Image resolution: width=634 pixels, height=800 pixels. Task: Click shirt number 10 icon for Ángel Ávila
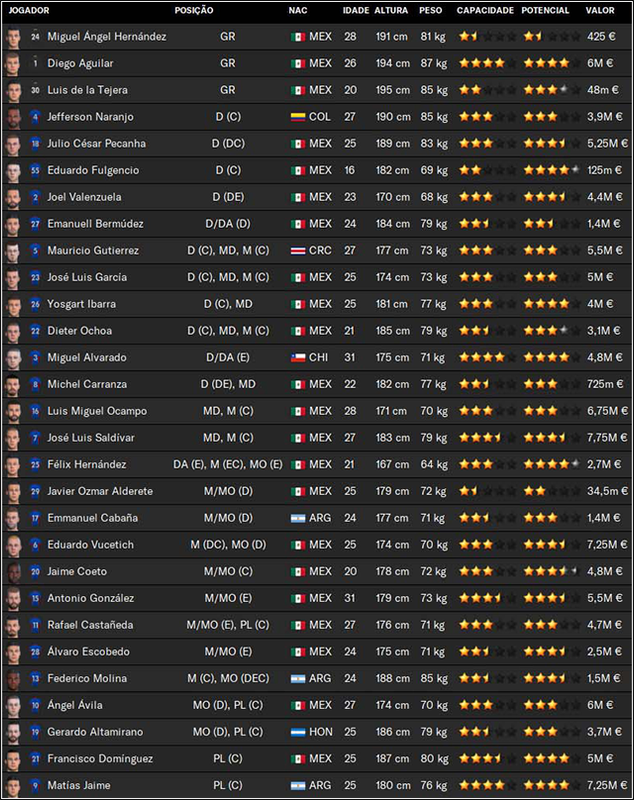[x=35, y=705]
